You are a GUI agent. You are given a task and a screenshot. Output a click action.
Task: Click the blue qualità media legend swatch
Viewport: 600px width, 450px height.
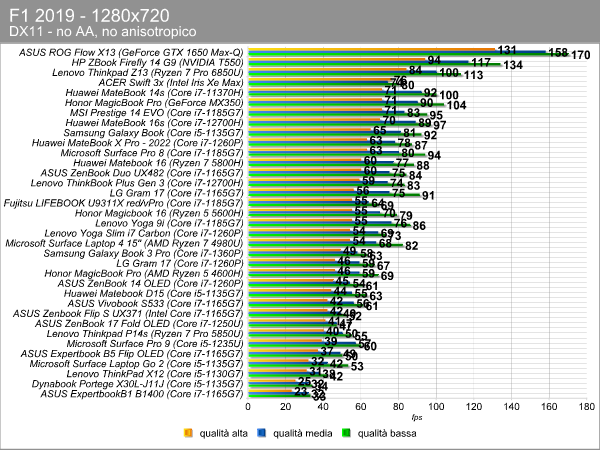[x=262, y=433]
